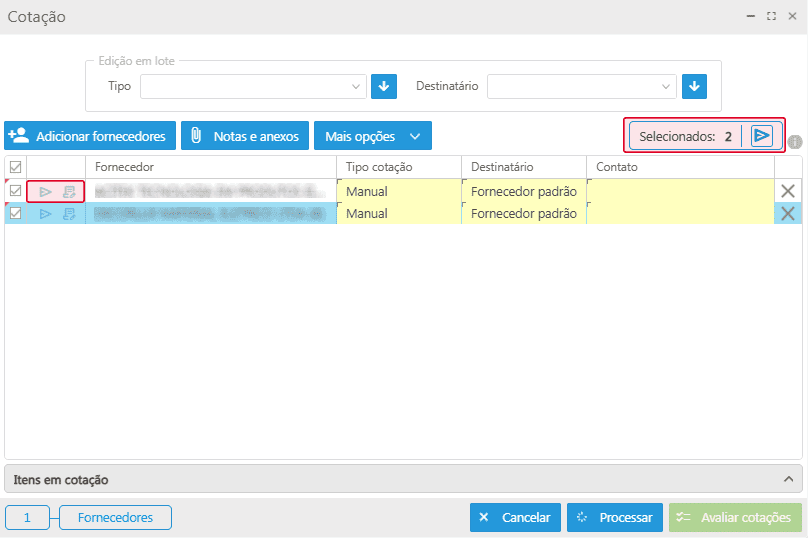This screenshot has width=808, height=538.
Task: Go to the Fornecedores step tab
Action: pyautogui.click(x=115, y=517)
